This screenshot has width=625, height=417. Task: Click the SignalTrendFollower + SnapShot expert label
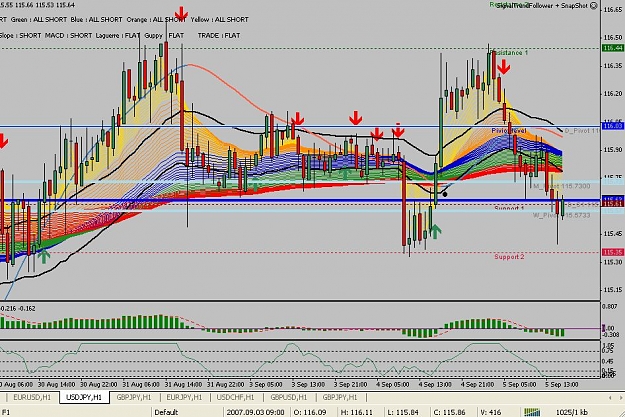pyautogui.click(x=542, y=6)
